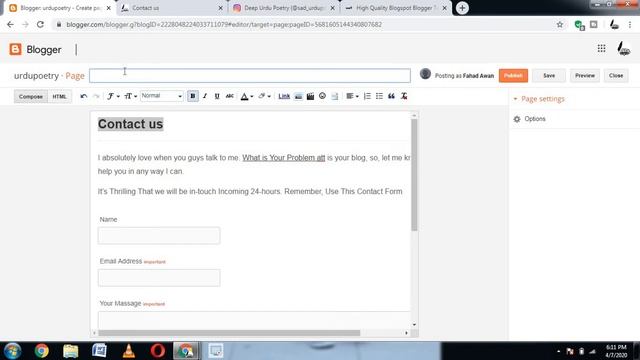
Task: Apply blockquote formatting
Action: (x=391, y=96)
